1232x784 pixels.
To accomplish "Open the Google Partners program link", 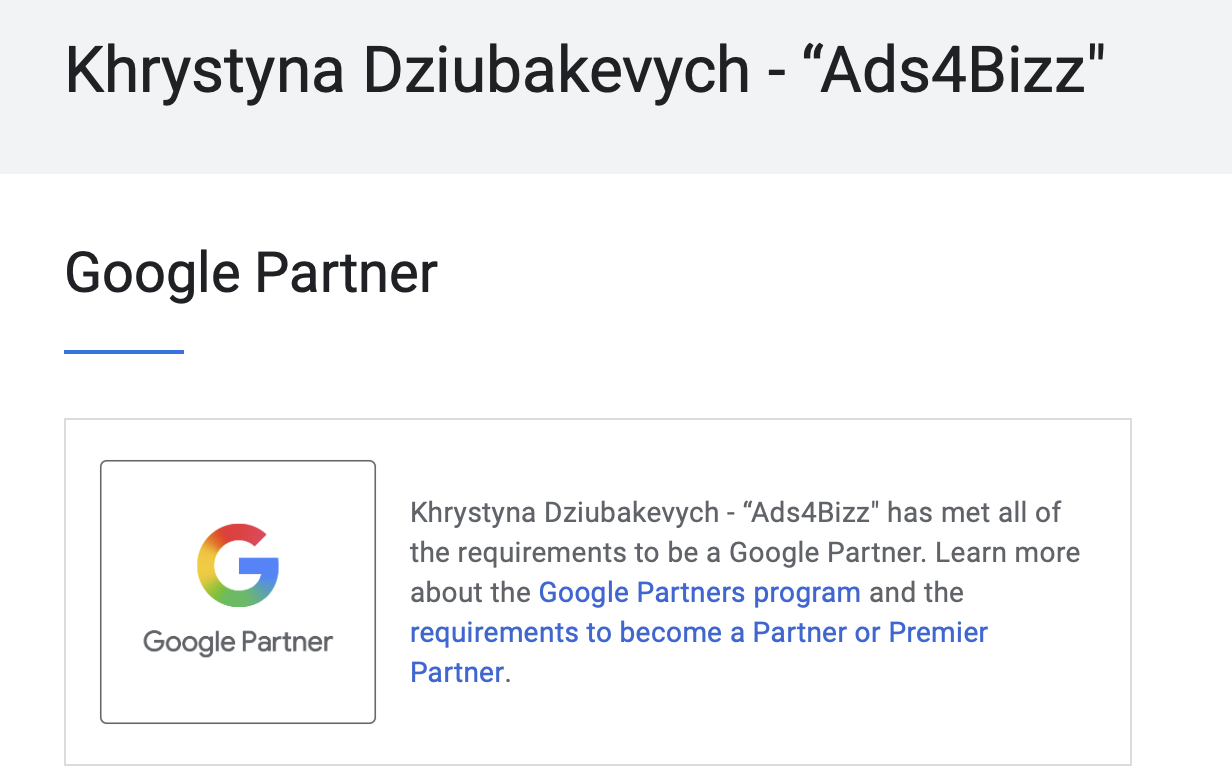I will click(x=699, y=592).
